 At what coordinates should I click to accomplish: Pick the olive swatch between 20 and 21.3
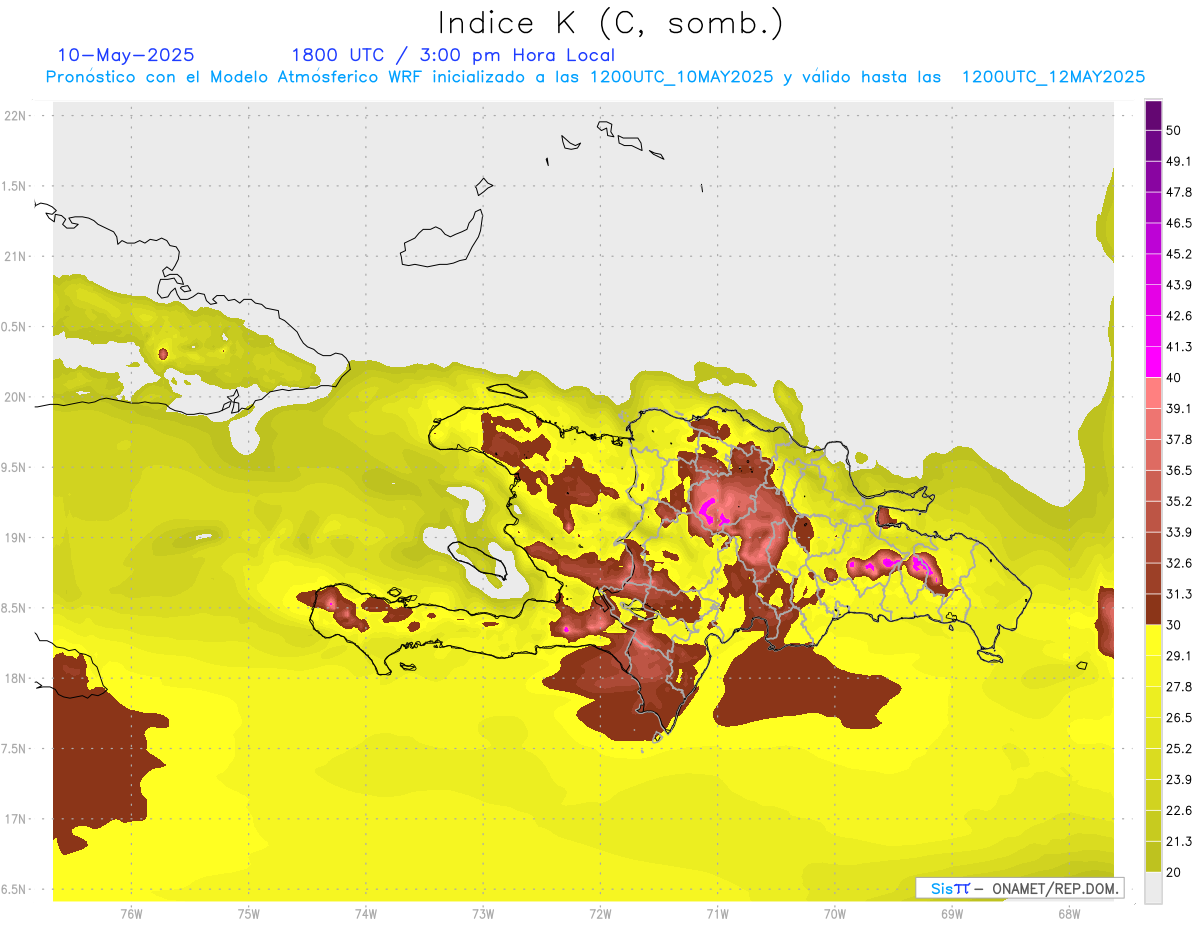pyautogui.click(x=1154, y=856)
